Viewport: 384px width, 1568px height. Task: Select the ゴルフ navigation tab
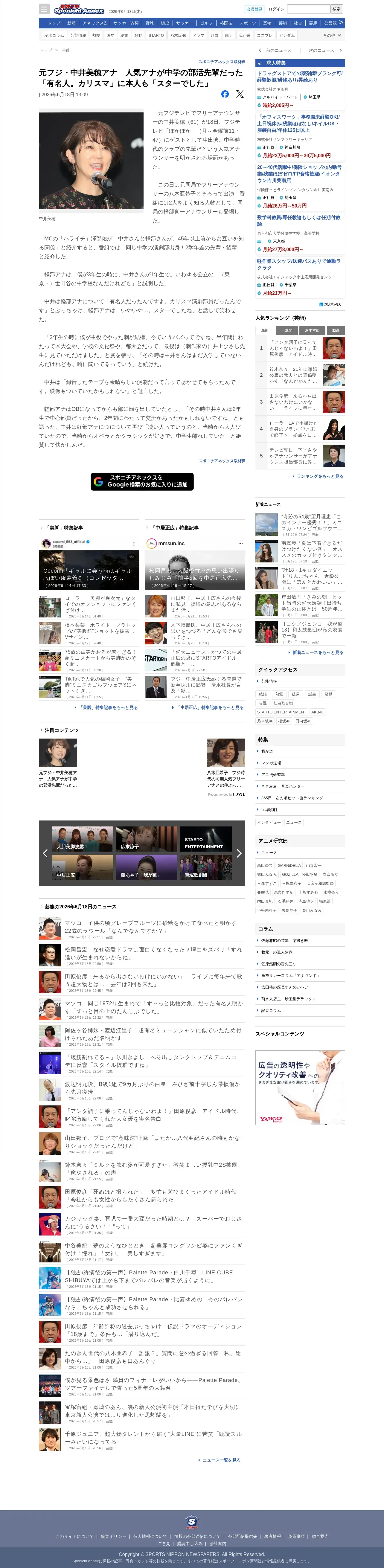[207, 23]
